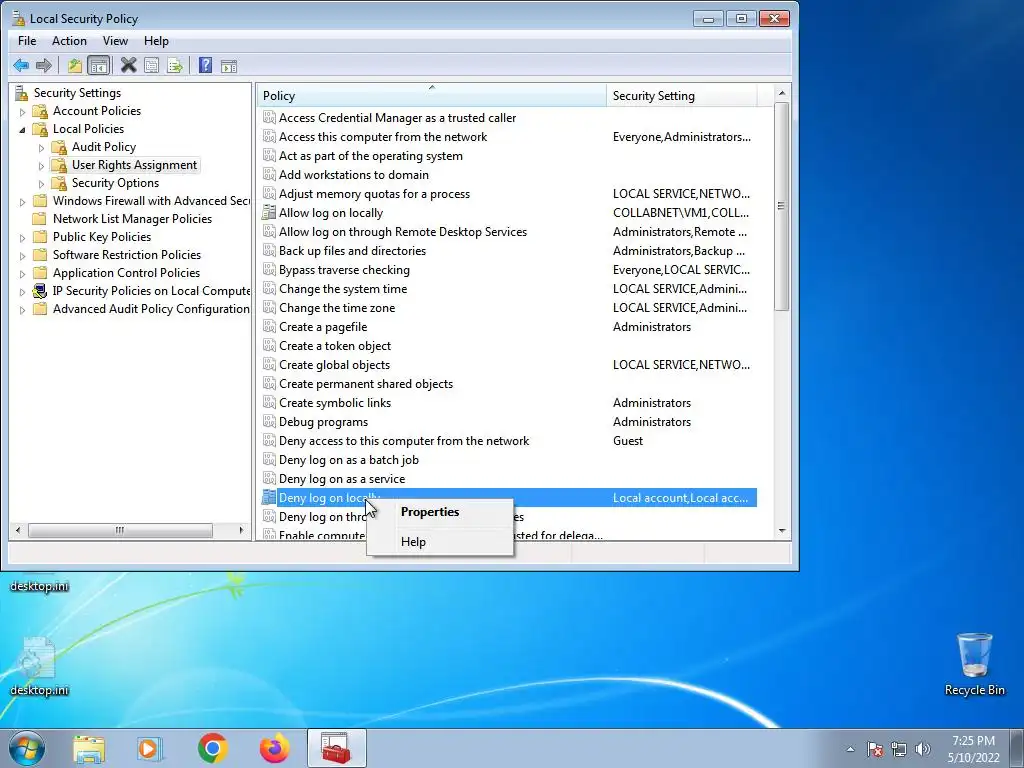
Task: Click the Export List toolbar icon
Action: pyautogui.click(x=174, y=65)
